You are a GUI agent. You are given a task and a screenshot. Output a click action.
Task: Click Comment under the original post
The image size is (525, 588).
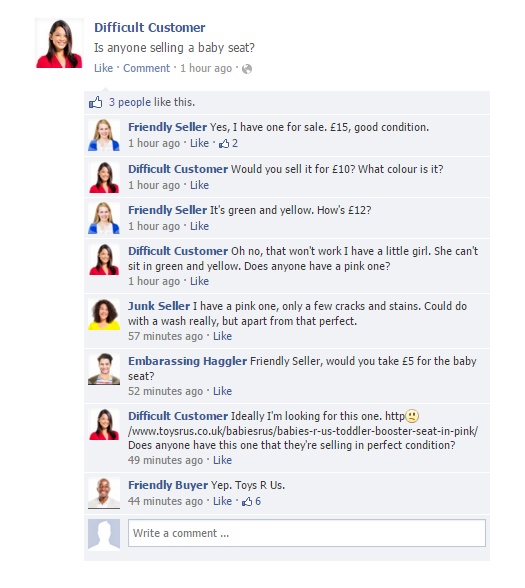coord(147,68)
